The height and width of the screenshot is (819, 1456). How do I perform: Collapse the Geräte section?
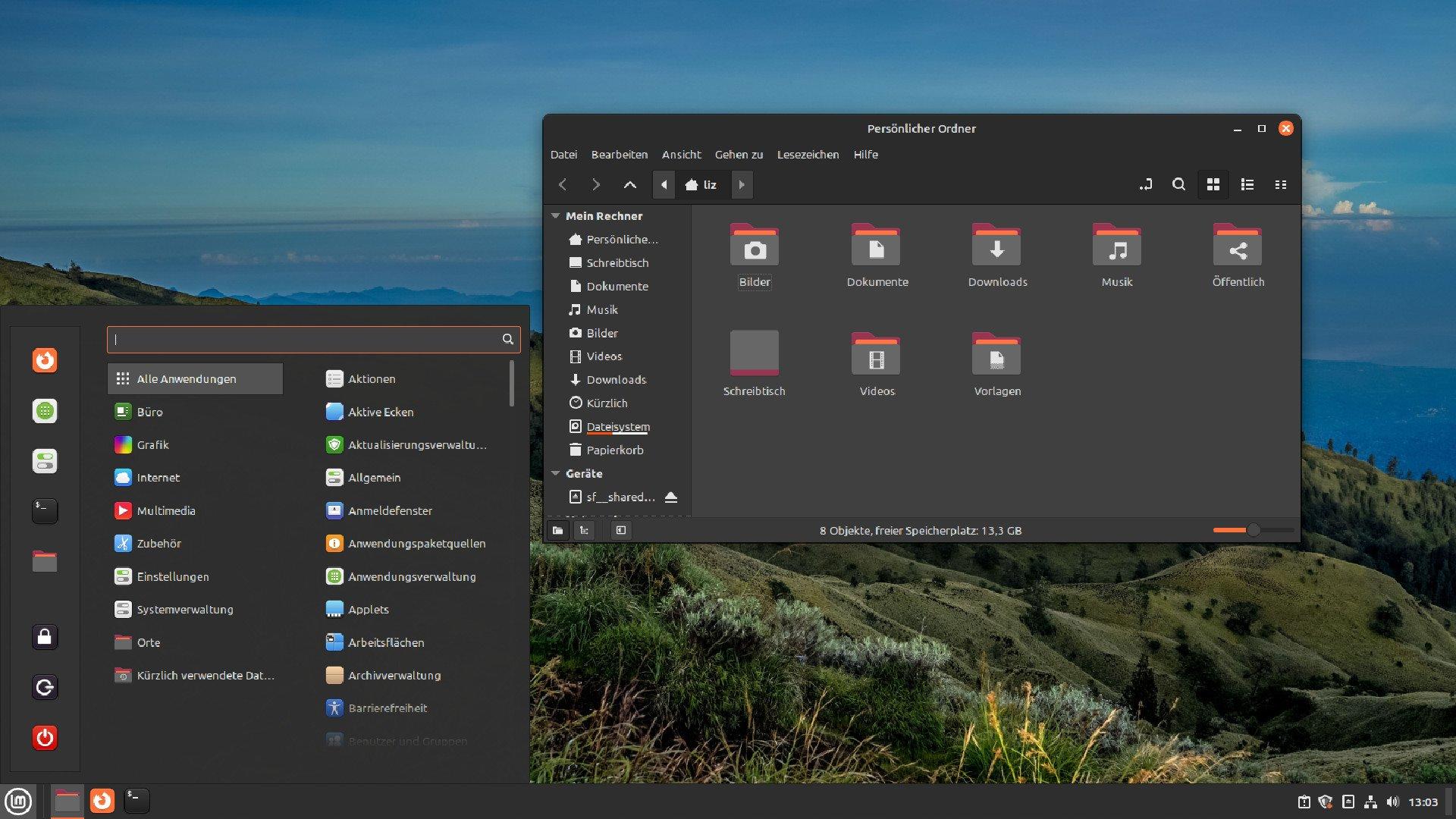tap(556, 473)
